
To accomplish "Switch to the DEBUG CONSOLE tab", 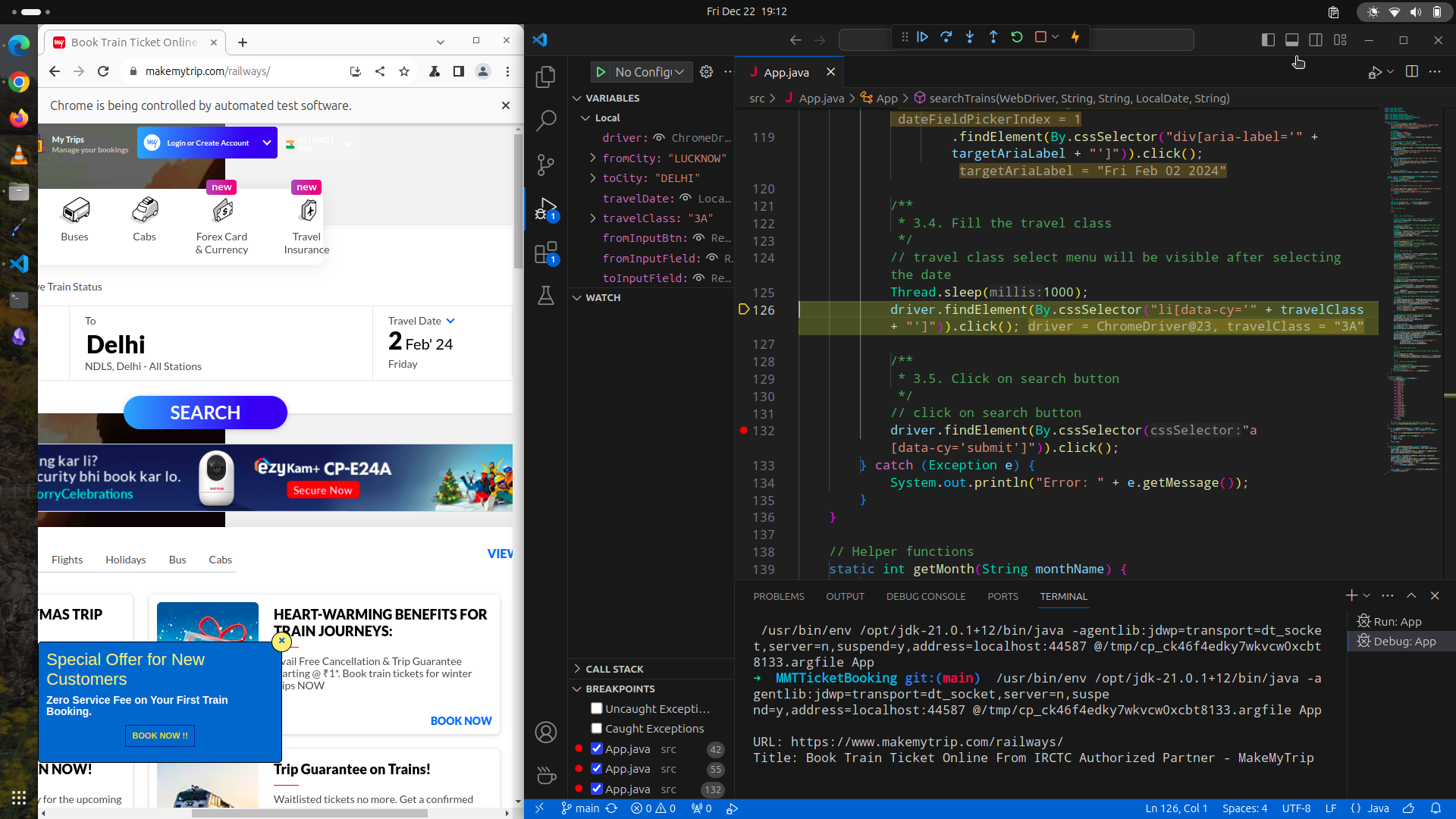I will [925, 596].
